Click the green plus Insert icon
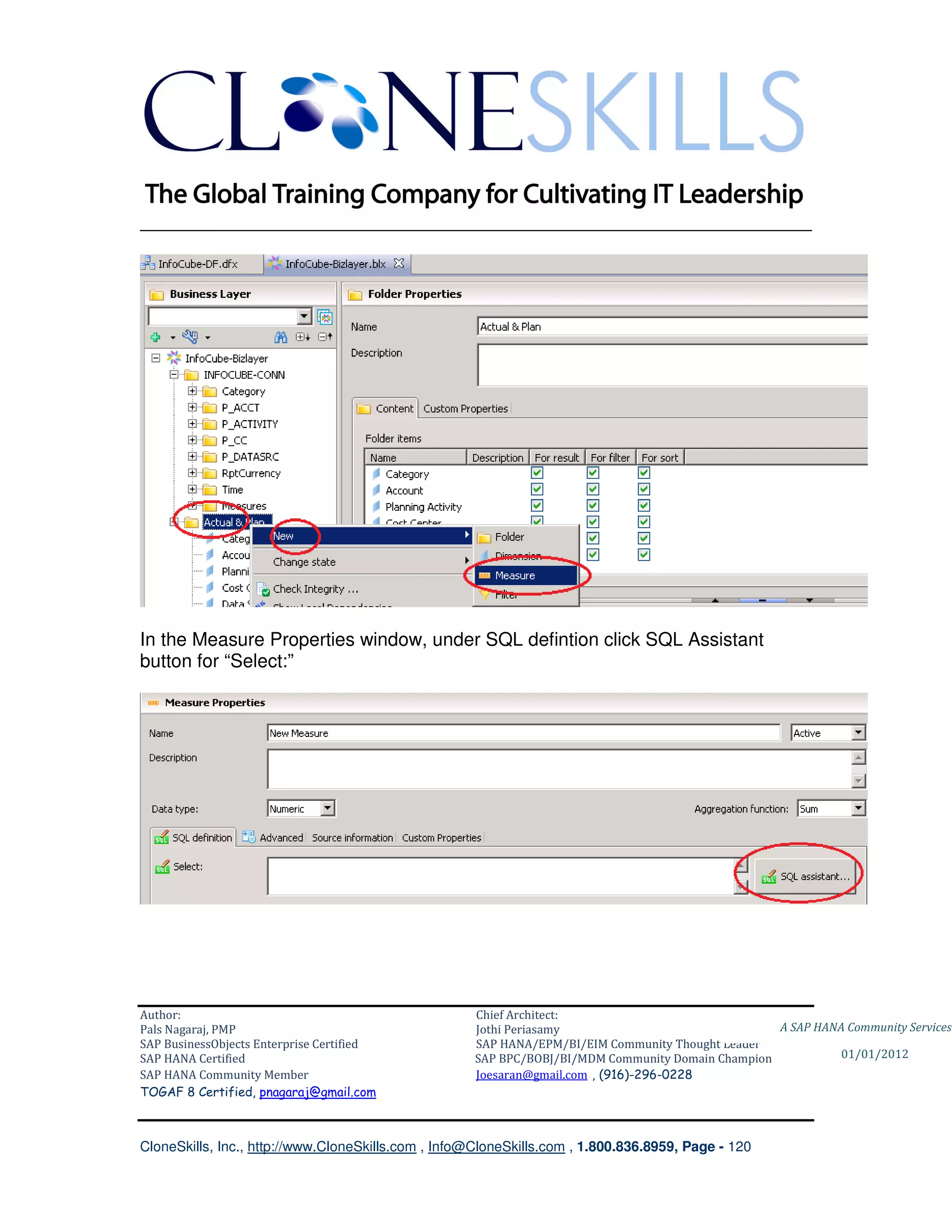Image resolution: width=952 pixels, height=1232 pixels. pos(156,338)
